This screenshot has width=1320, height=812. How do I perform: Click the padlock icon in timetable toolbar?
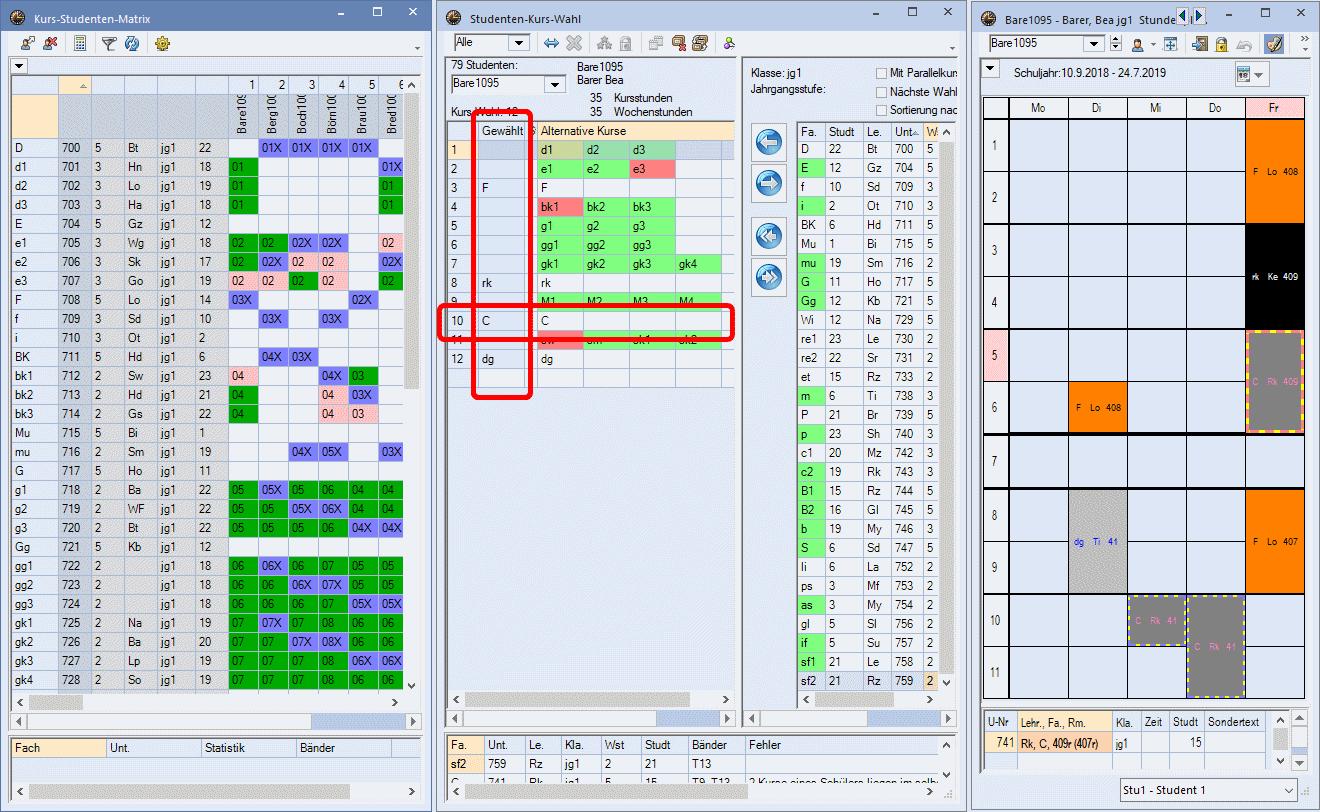[1221, 44]
